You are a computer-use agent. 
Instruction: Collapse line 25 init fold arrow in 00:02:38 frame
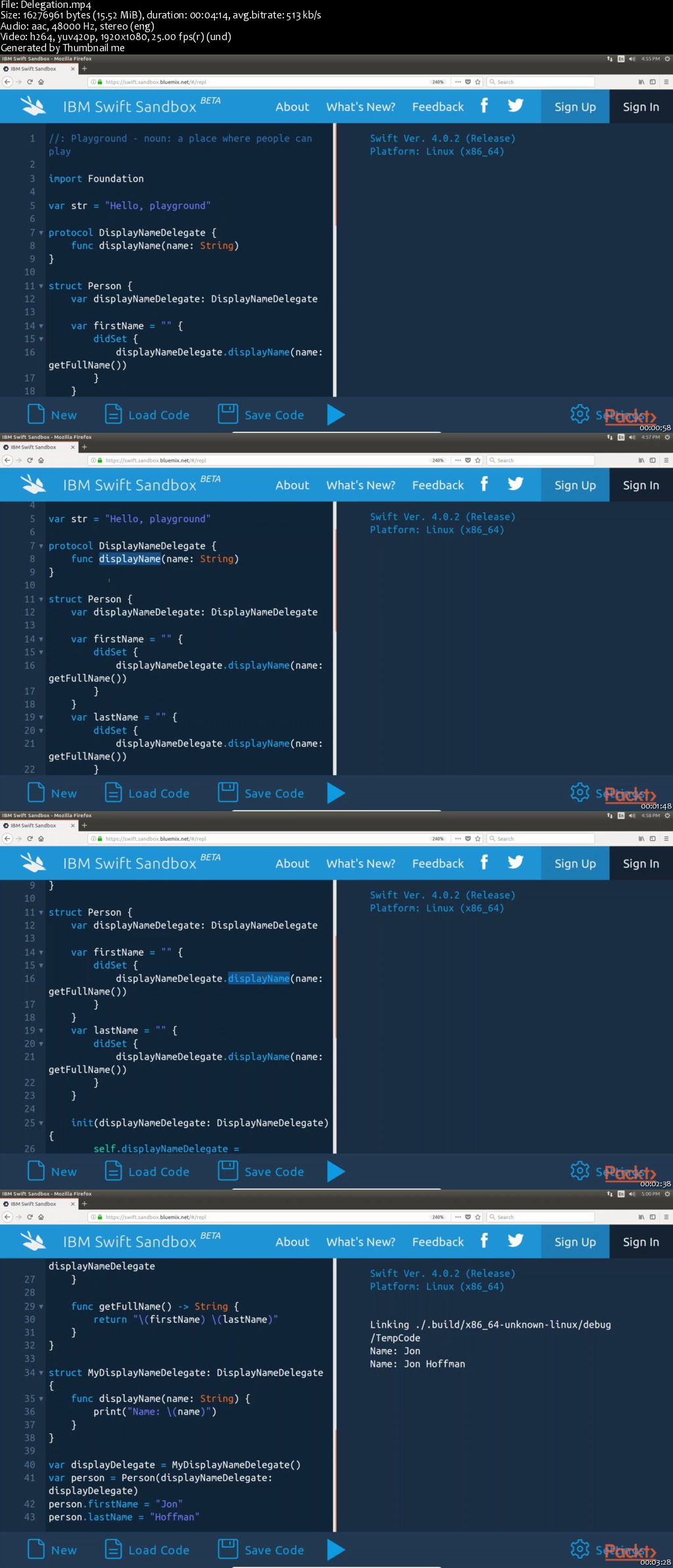coord(41,1123)
